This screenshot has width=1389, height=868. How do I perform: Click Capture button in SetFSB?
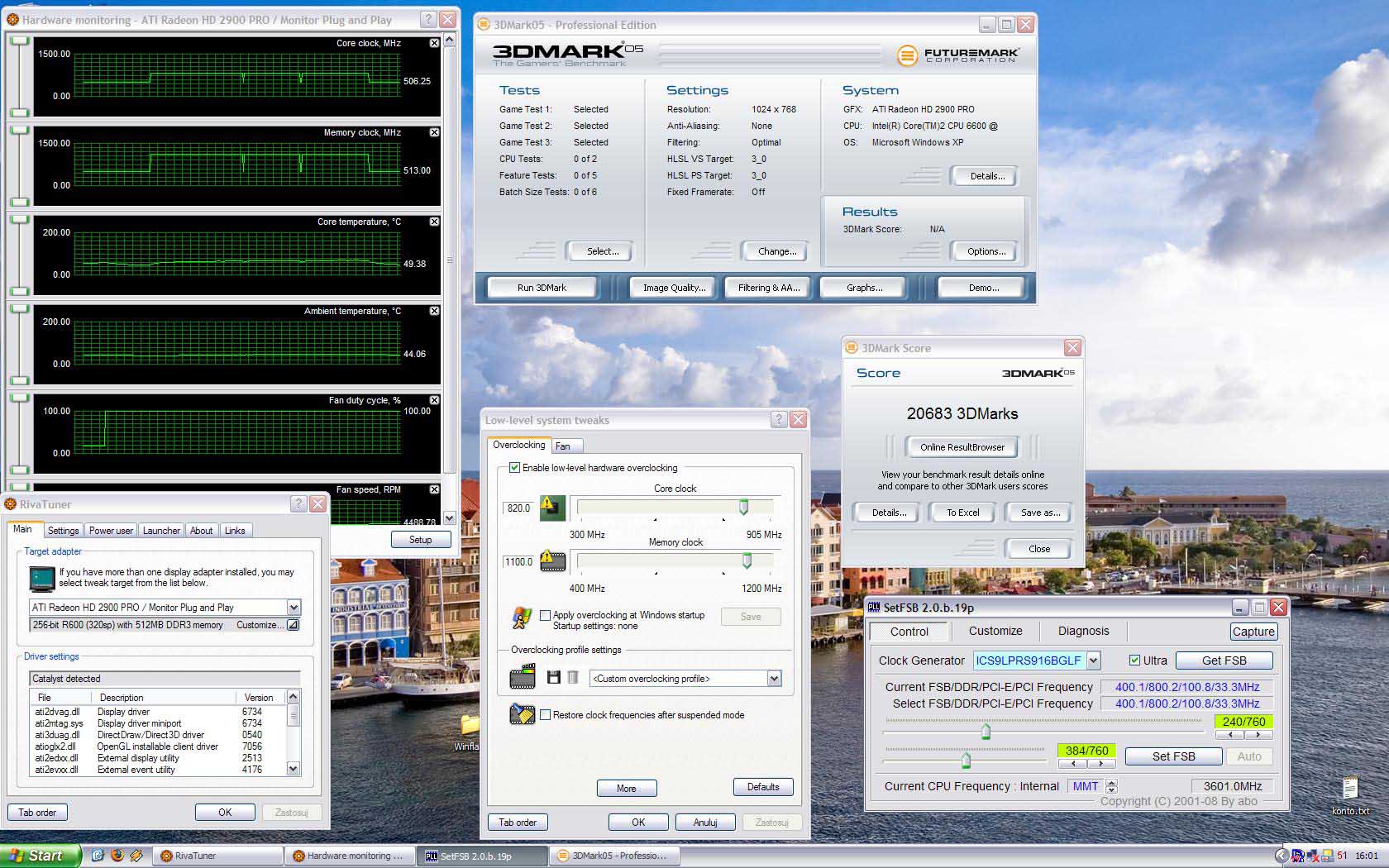click(x=1253, y=632)
